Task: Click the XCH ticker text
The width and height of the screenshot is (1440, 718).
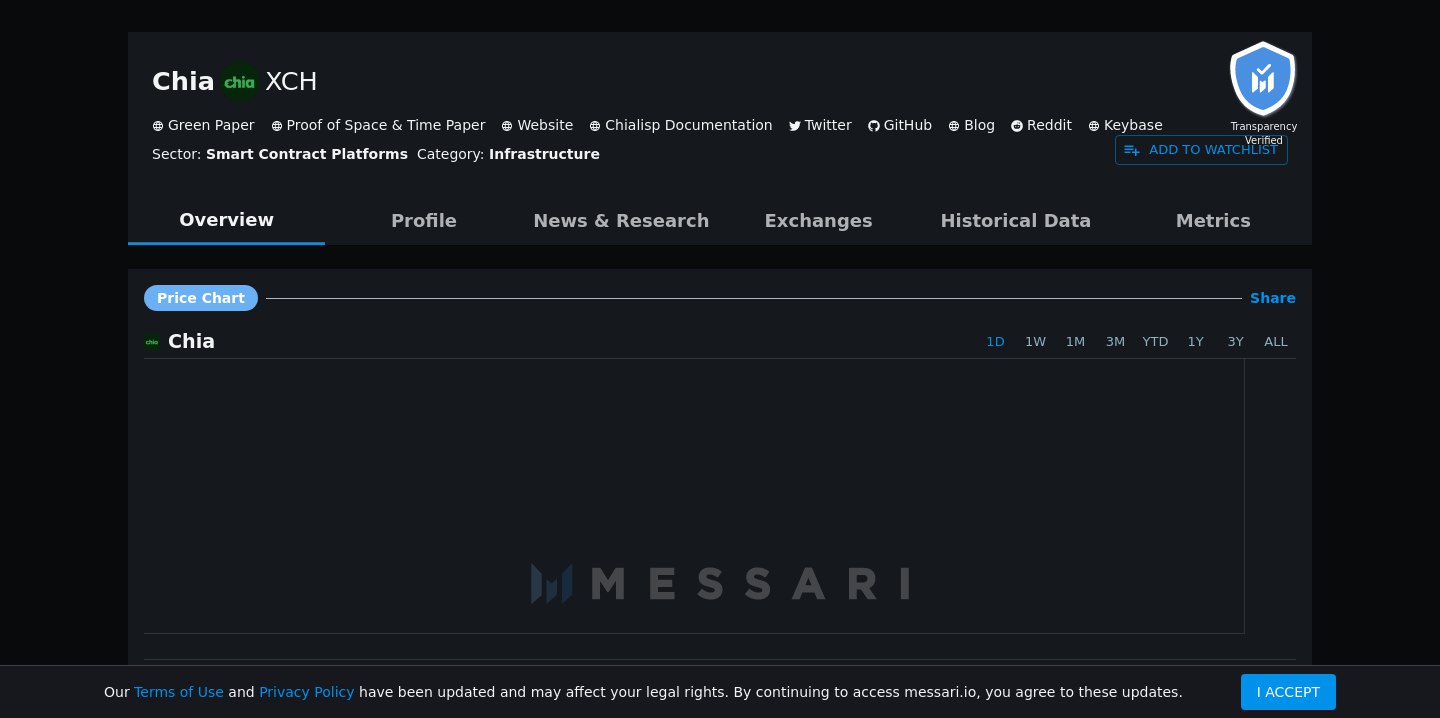Action: pos(291,82)
